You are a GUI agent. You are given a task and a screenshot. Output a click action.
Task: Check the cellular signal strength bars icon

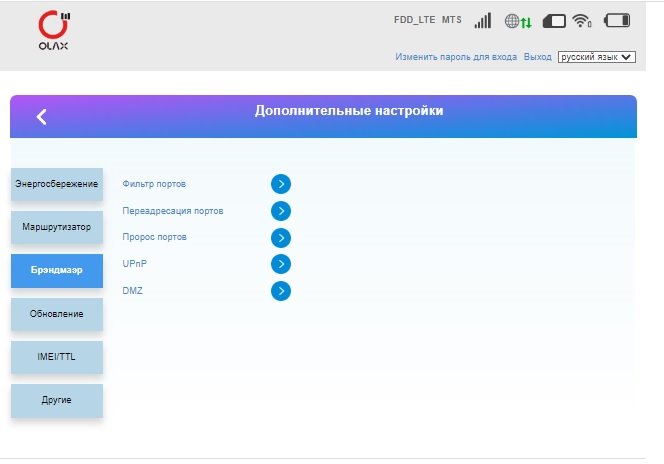[x=483, y=20]
